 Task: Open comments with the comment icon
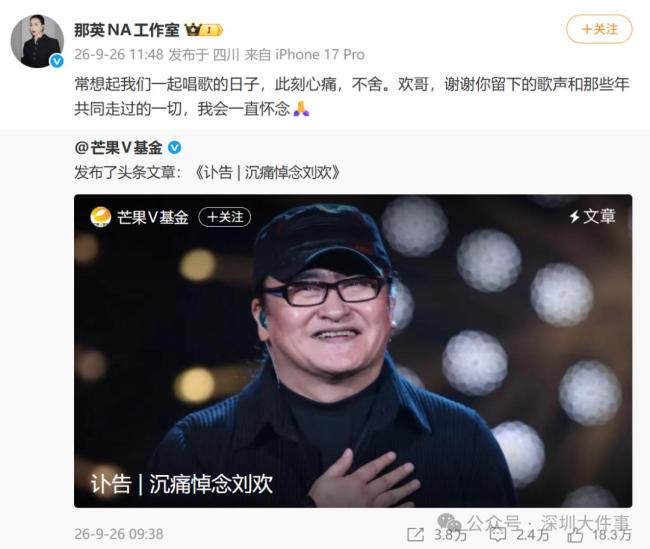click(498, 534)
